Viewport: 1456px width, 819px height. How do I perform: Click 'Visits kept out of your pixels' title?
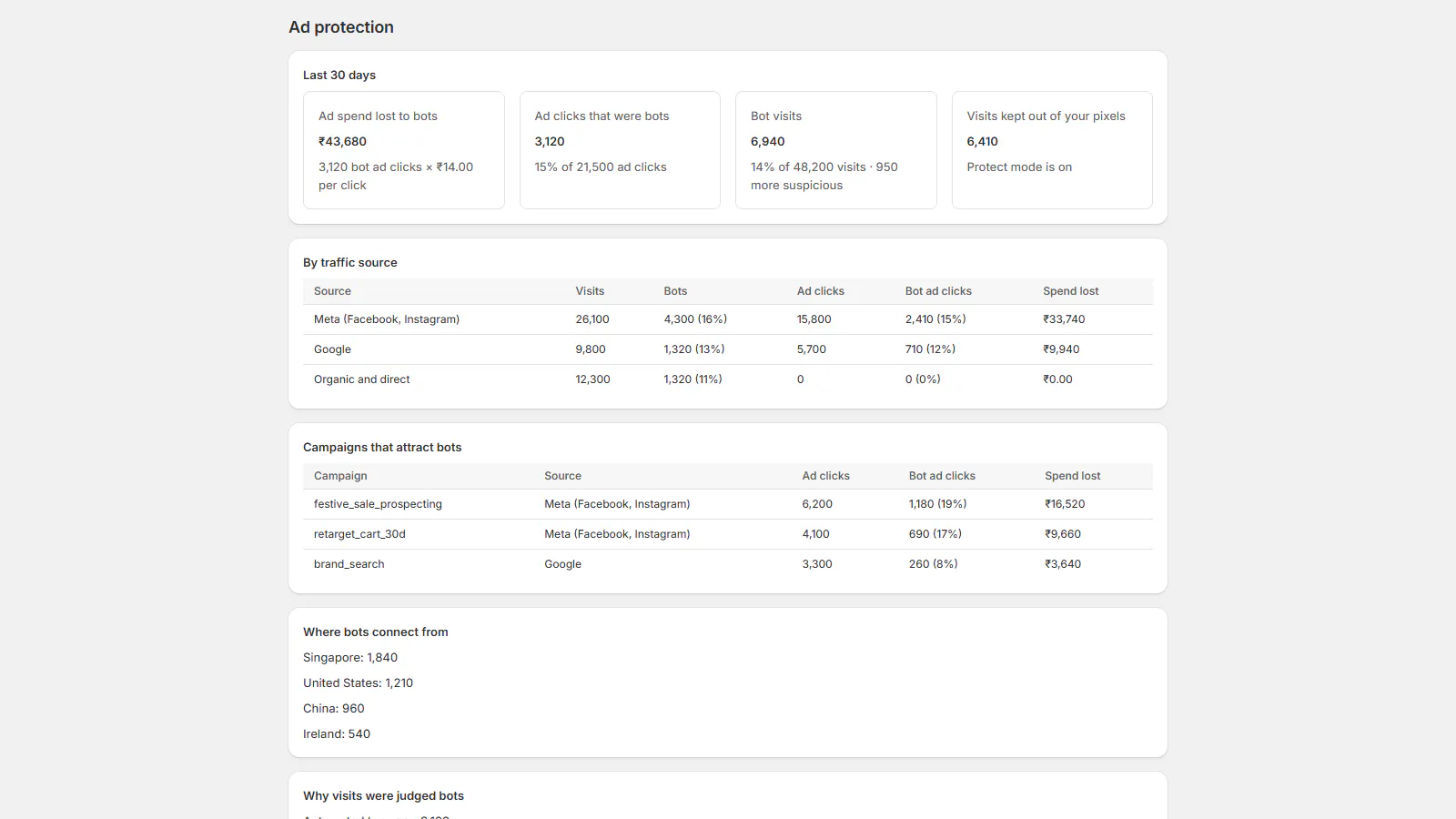[x=1046, y=116]
